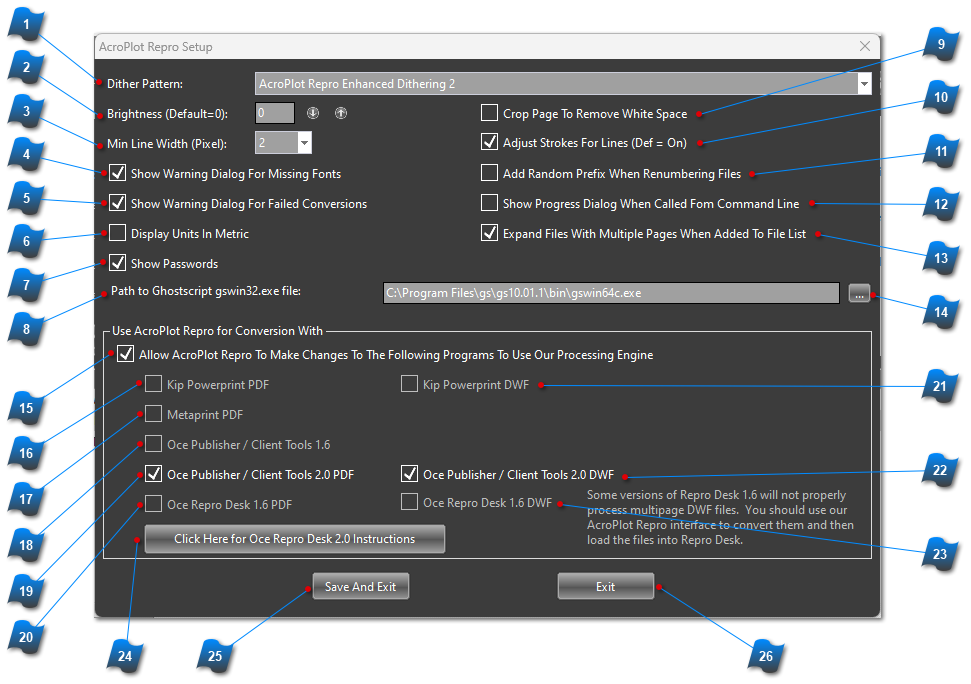Uncheck Oce Publisher / Client Tools 2.0 DWF
This screenshot has height=684, width=971.
(x=409, y=474)
